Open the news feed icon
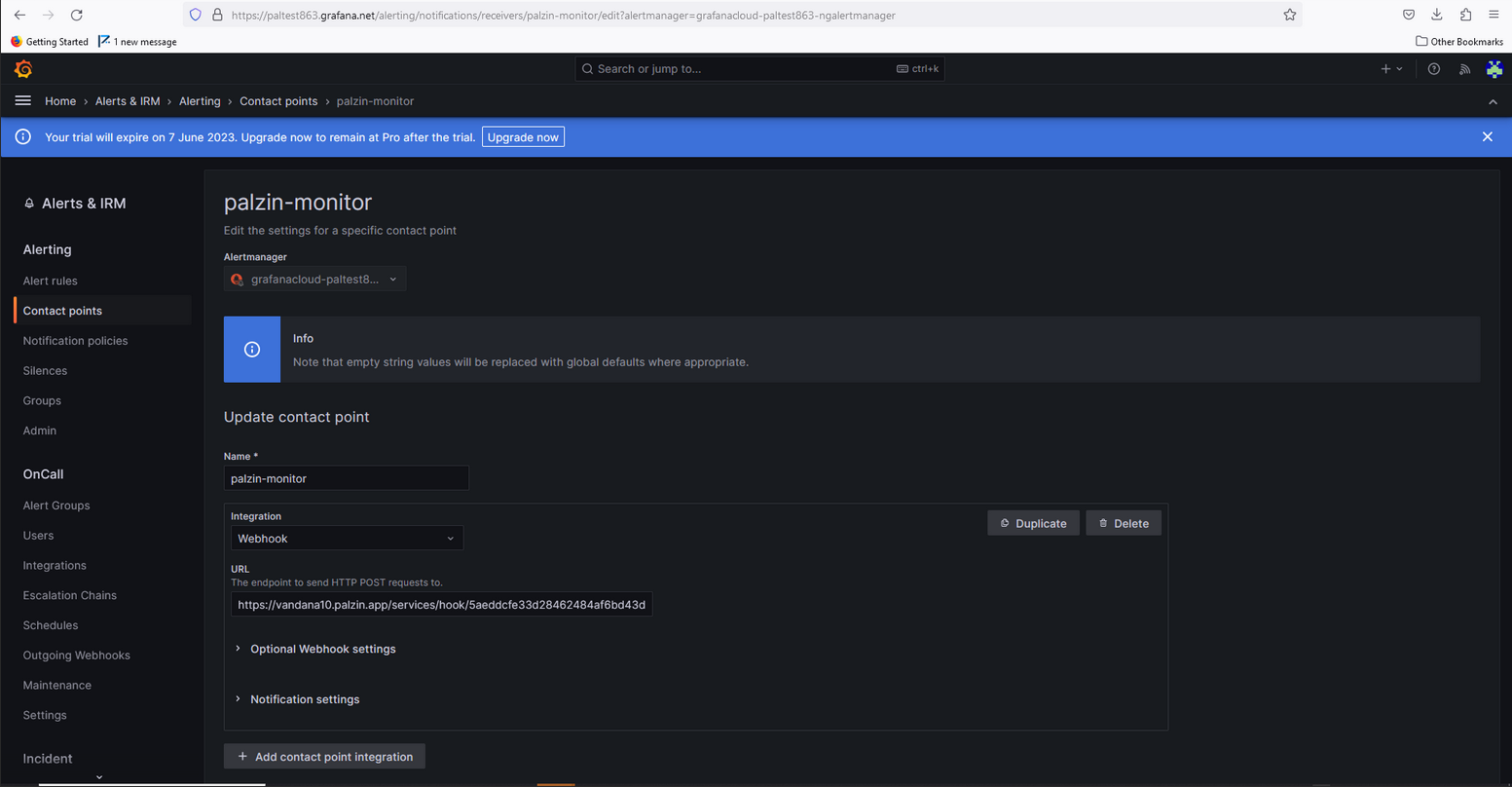 pos(1464,69)
